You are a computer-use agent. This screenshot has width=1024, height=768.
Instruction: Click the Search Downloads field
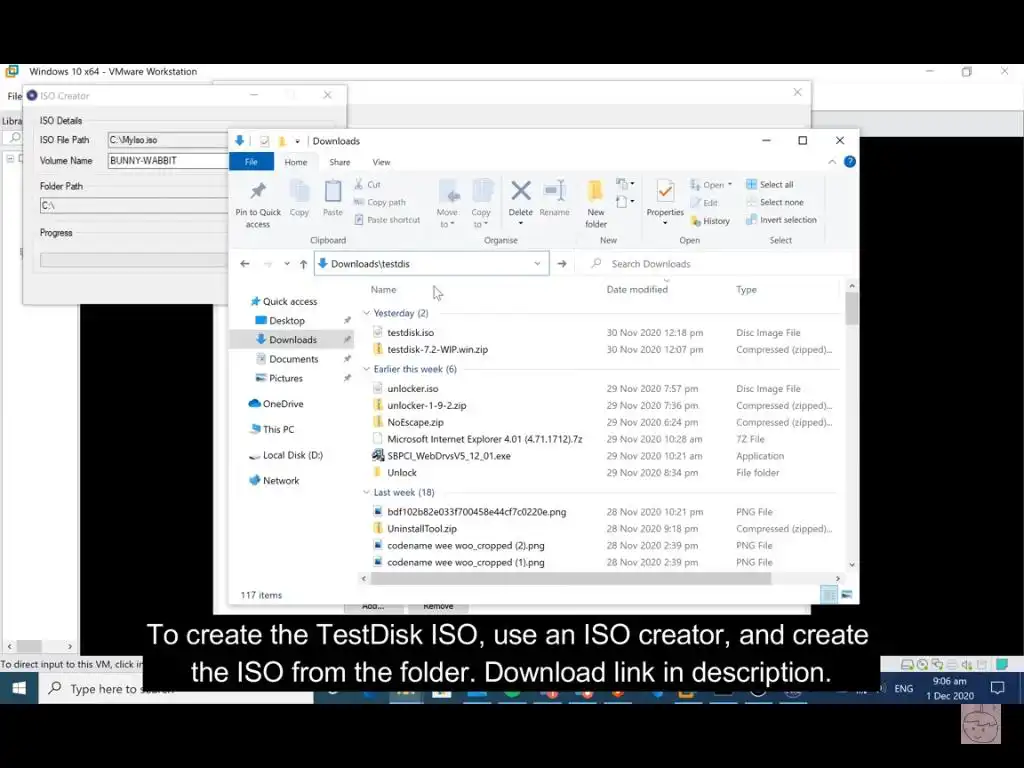(x=716, y=264)
